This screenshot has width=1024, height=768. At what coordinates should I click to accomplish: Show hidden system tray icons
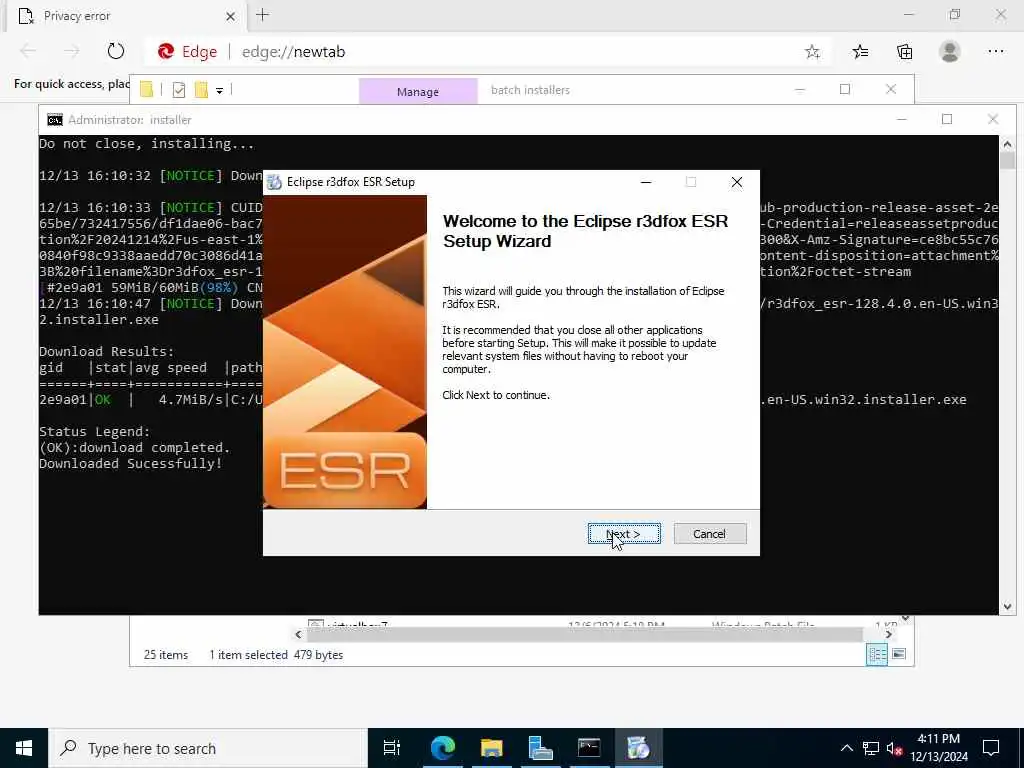tap(846, 748)
